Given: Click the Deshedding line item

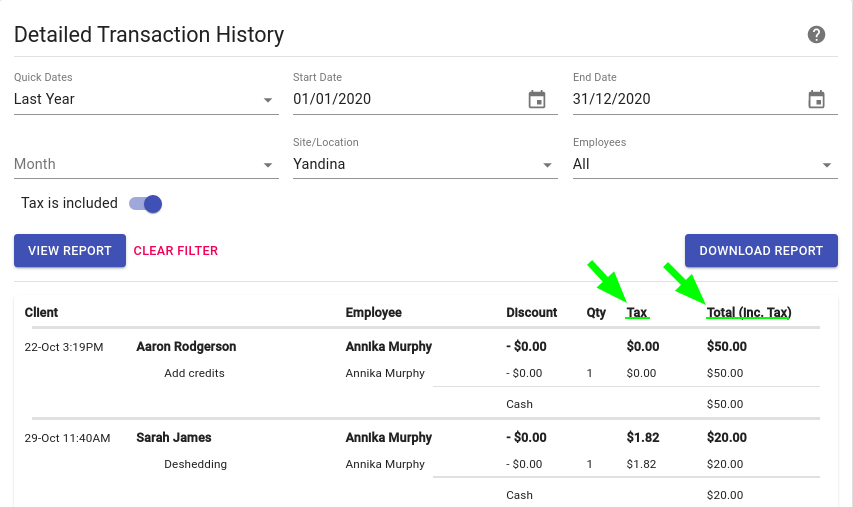Looking at the screenshot, I should (x=195, y=464).
